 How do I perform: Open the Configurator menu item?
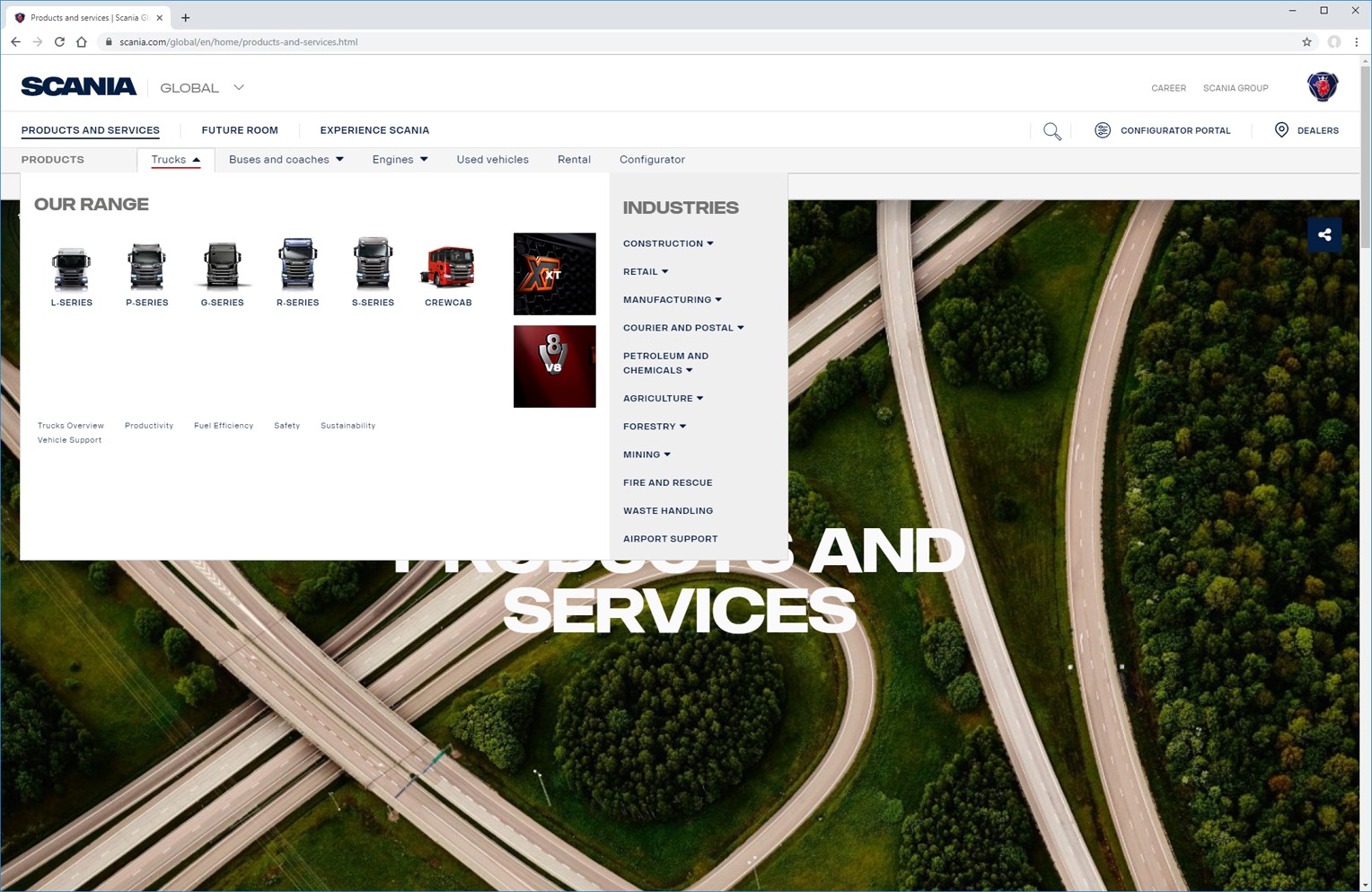click(x=652, y=160)
